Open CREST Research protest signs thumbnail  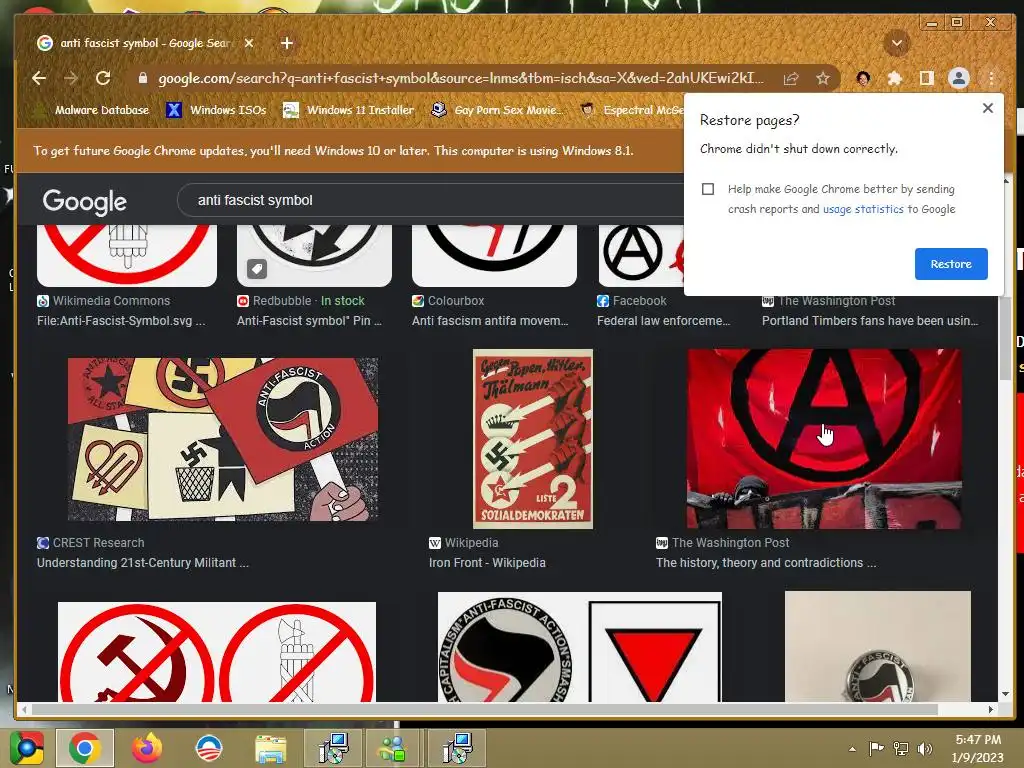223,439
